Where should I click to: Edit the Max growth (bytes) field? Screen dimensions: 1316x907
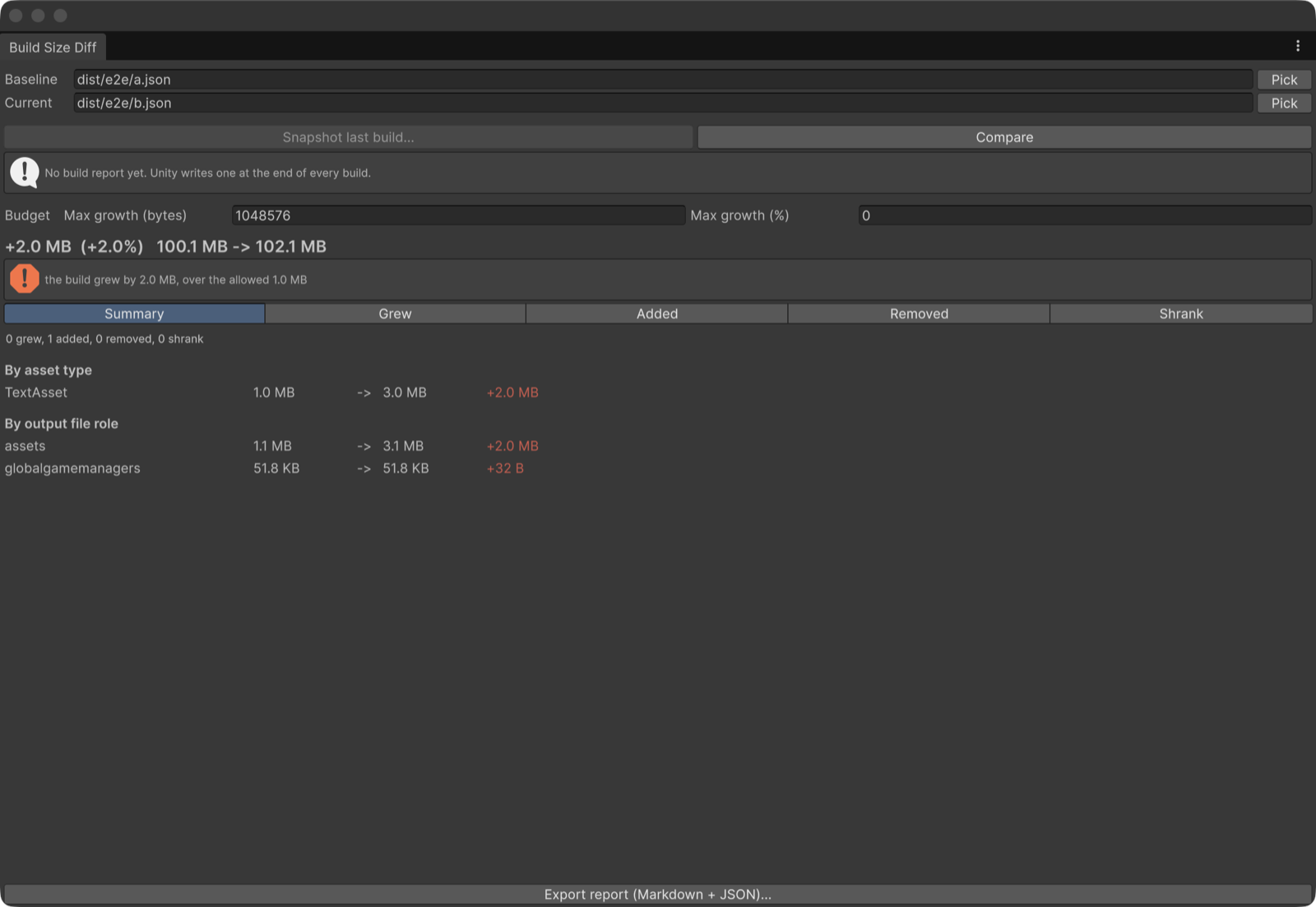point(458,215)
